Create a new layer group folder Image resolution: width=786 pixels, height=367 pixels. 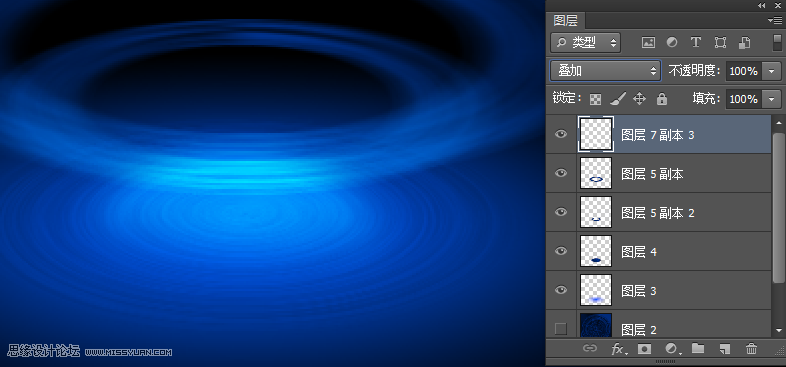point(698,348)
